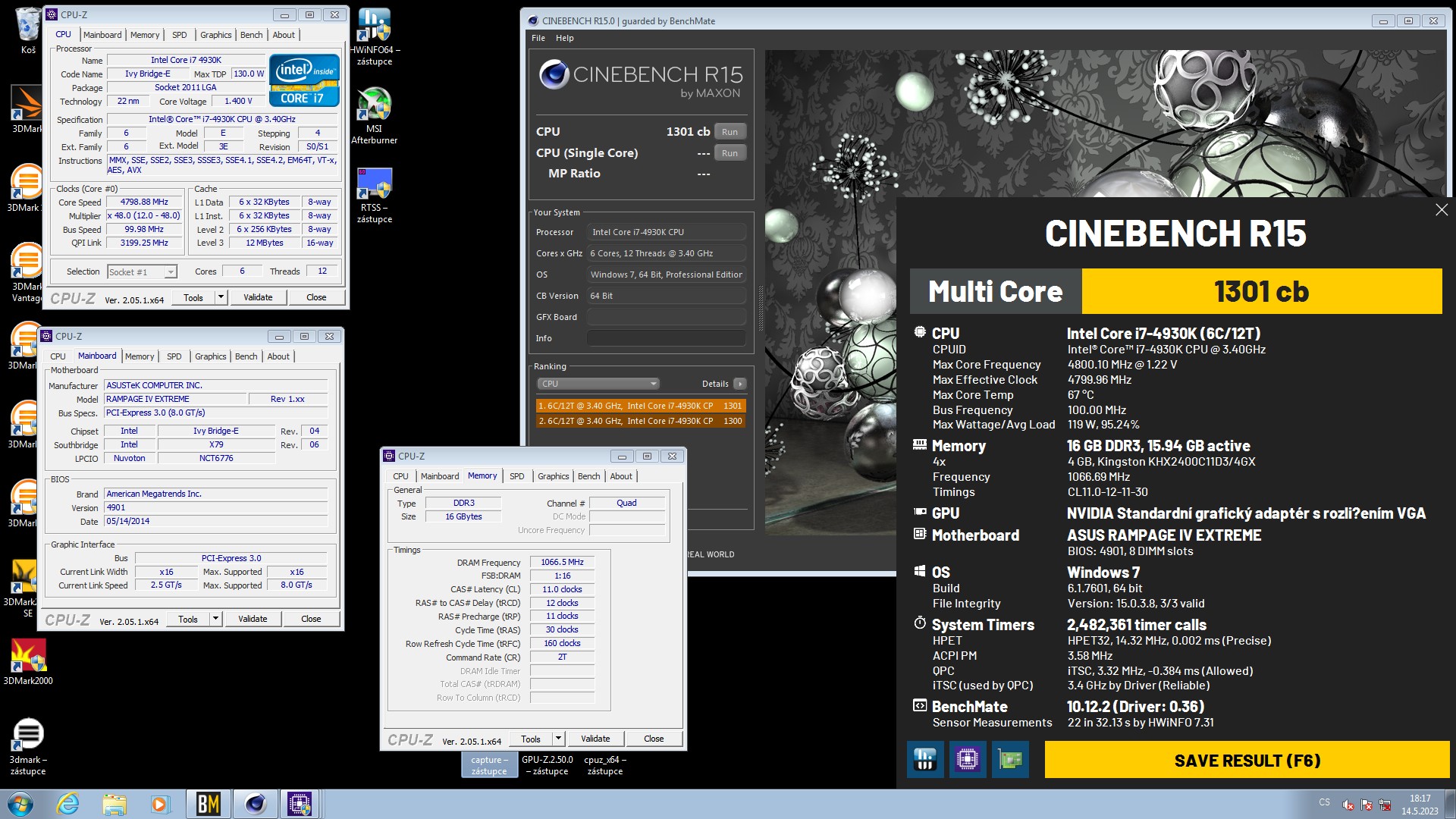This screenshot has height=819, width=1456.
Task: Open Internet Explorer from the taskbar
Action: tap(68, 804)
